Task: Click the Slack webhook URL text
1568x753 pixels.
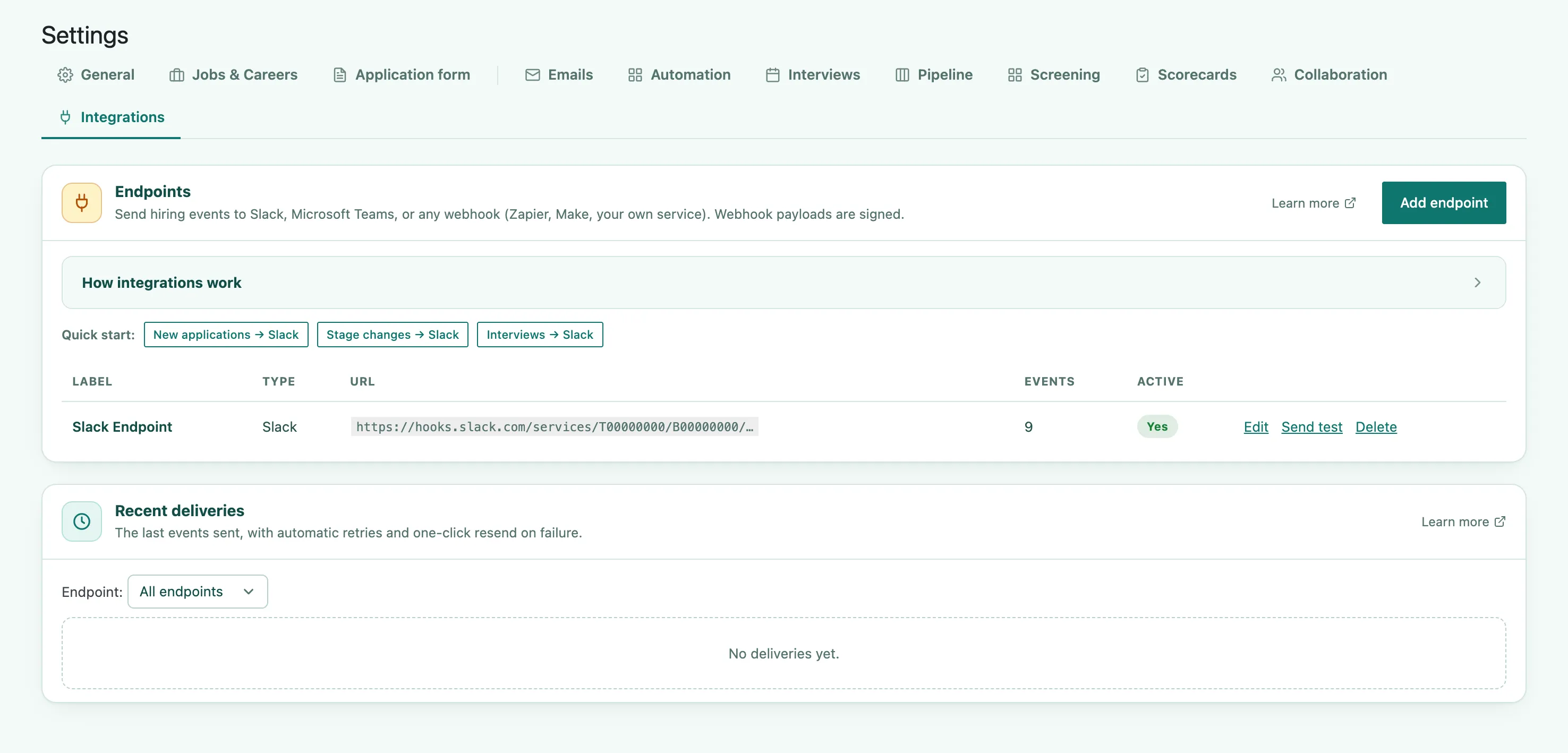Action: [555, 427]
